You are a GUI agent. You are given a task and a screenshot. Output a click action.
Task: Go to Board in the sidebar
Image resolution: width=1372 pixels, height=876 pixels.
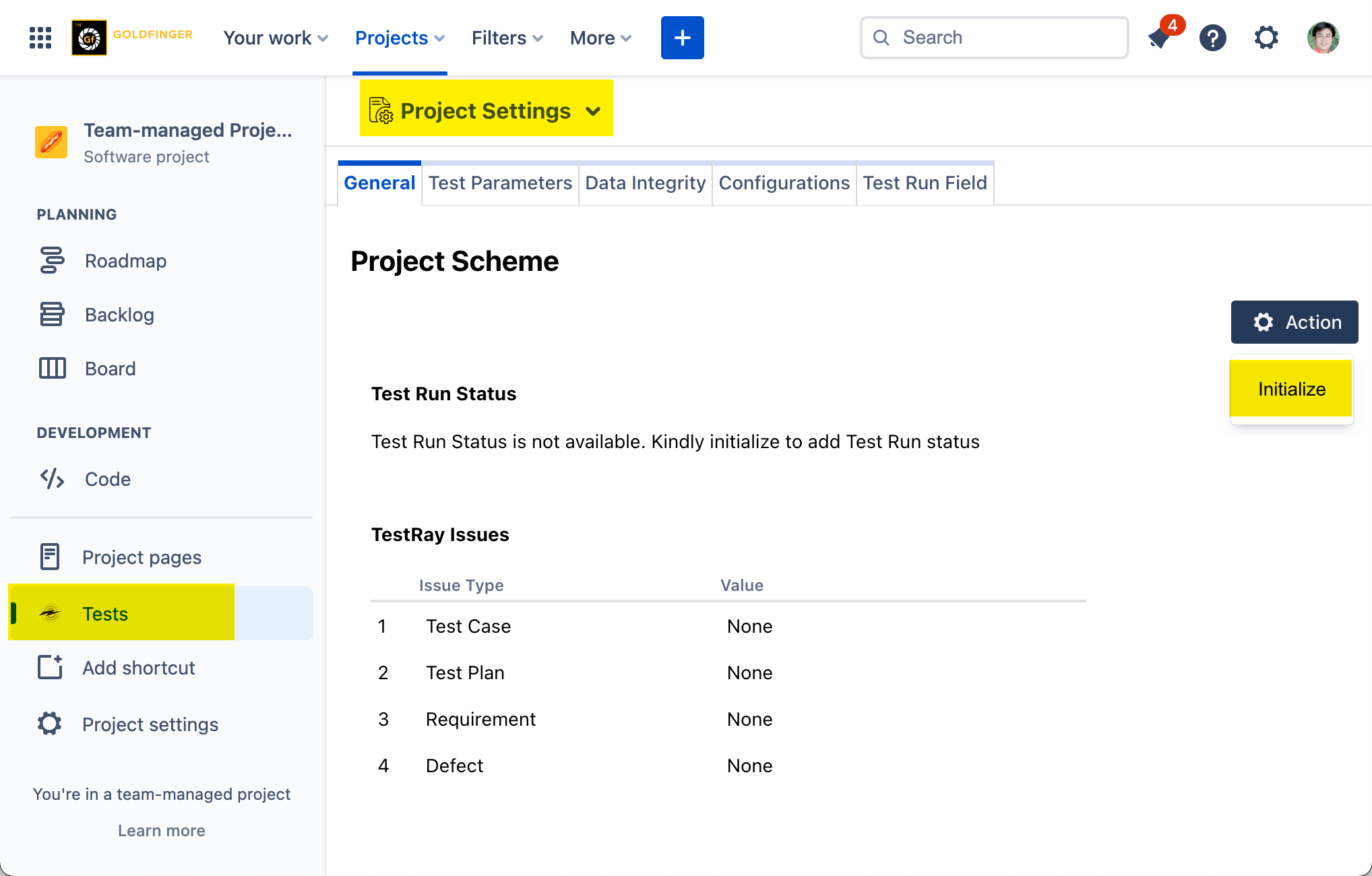(110, 369)
